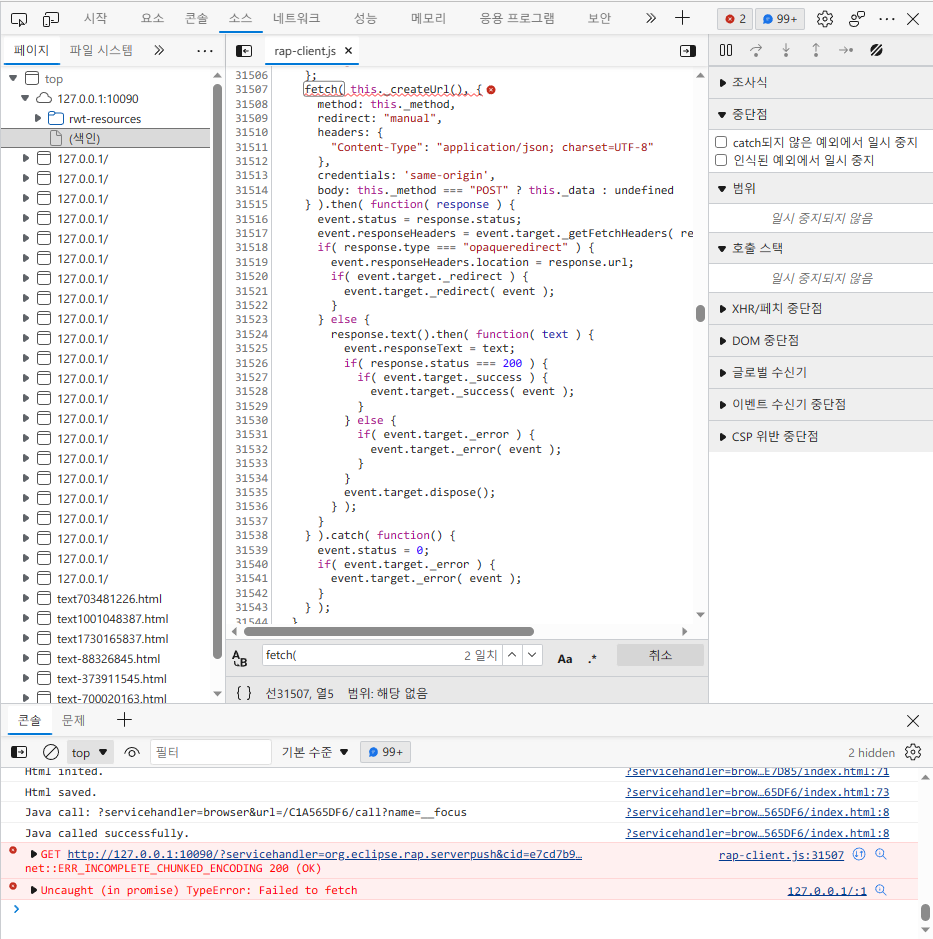
Task: Expand the rwt-resources folder
Action: coord(38,118)
